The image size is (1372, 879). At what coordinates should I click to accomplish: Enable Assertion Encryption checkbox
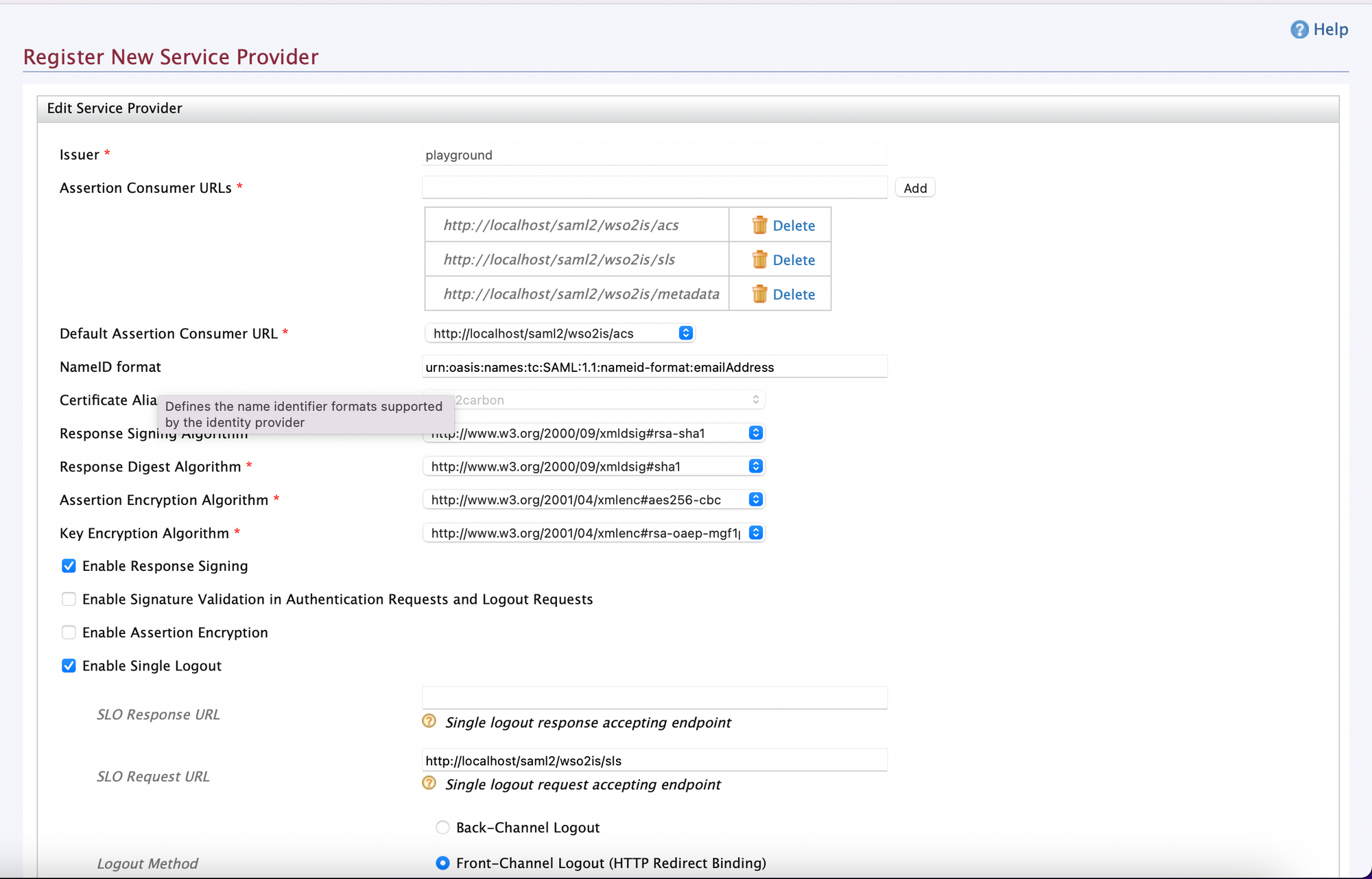click(x=68, y=632)
